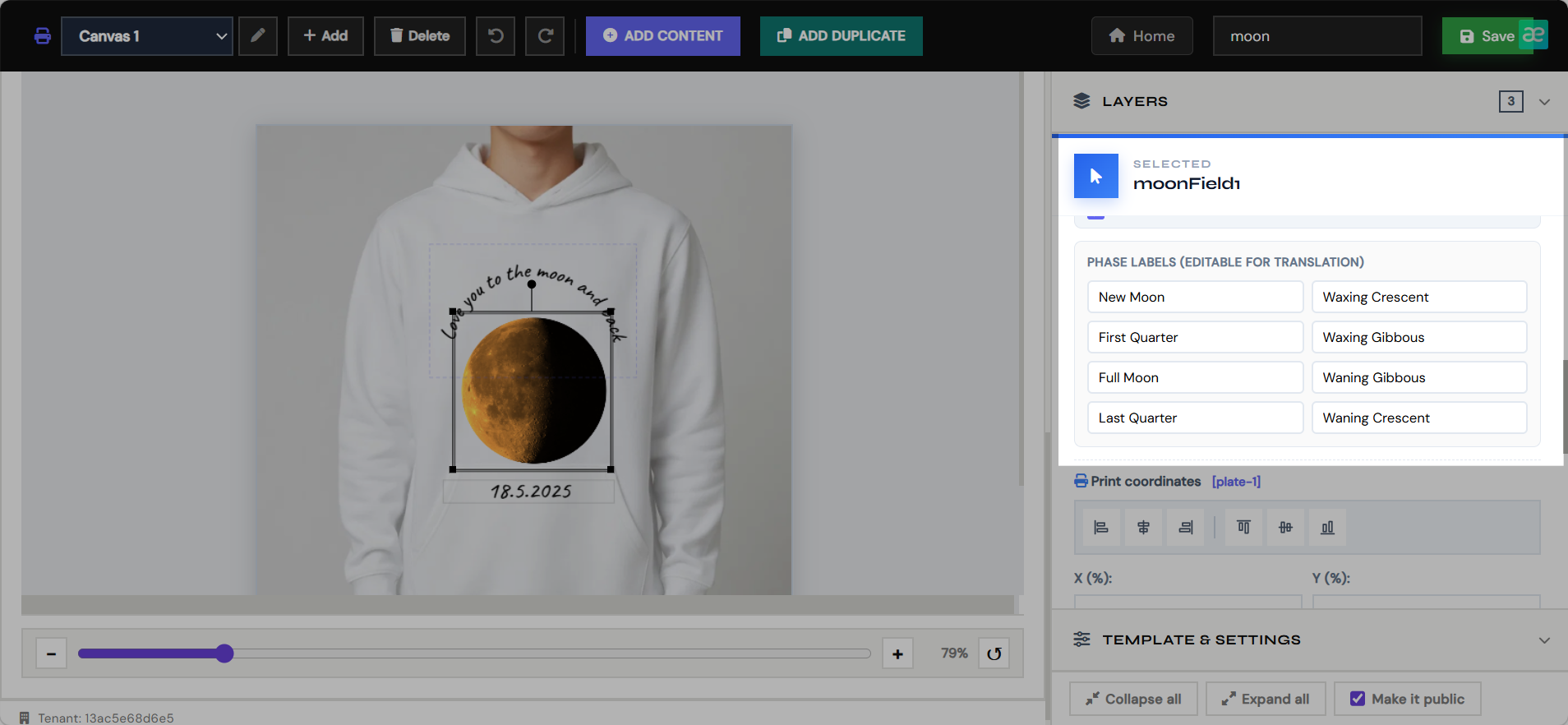
Task: Go to Home
Action: (x=1142, y=36)
